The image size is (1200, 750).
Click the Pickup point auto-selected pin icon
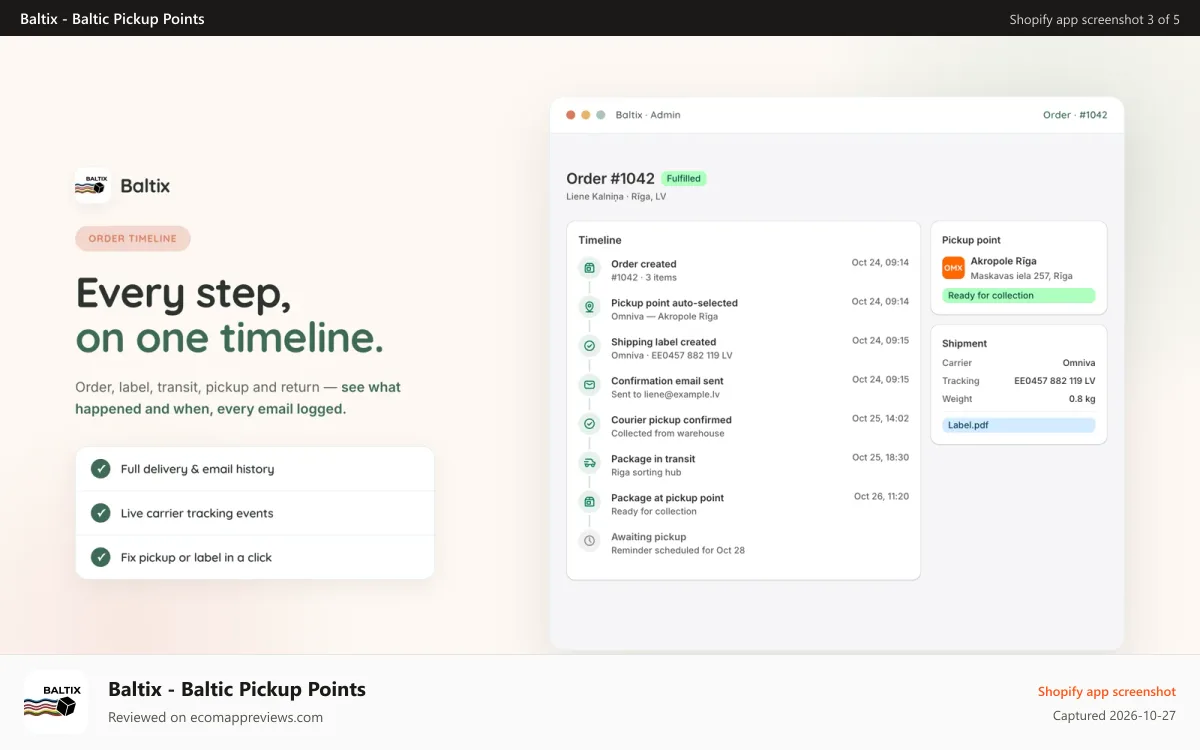point(590,307)
